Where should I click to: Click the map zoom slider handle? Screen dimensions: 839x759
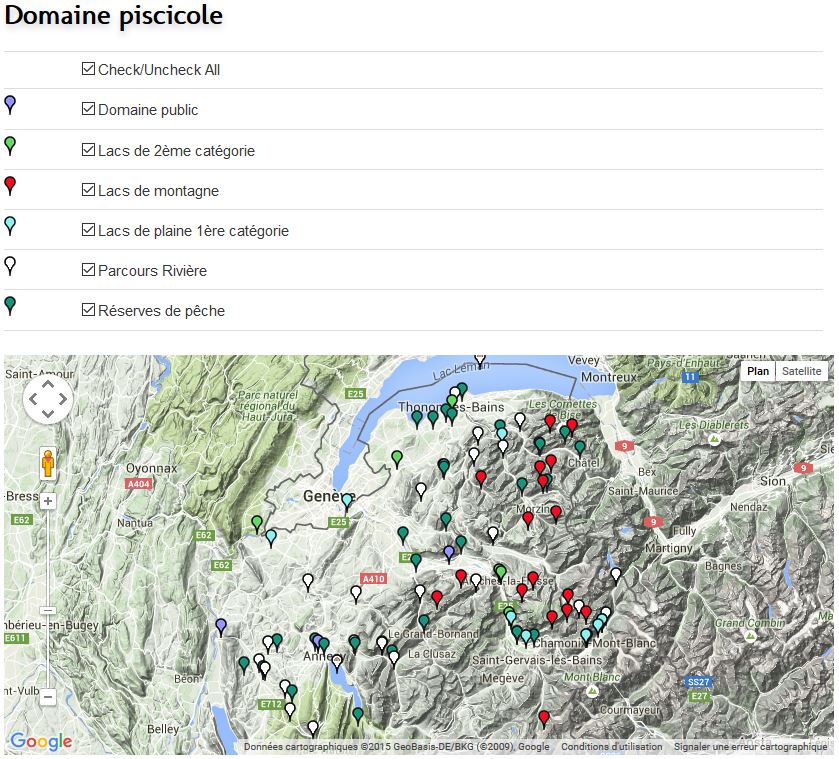48,610
